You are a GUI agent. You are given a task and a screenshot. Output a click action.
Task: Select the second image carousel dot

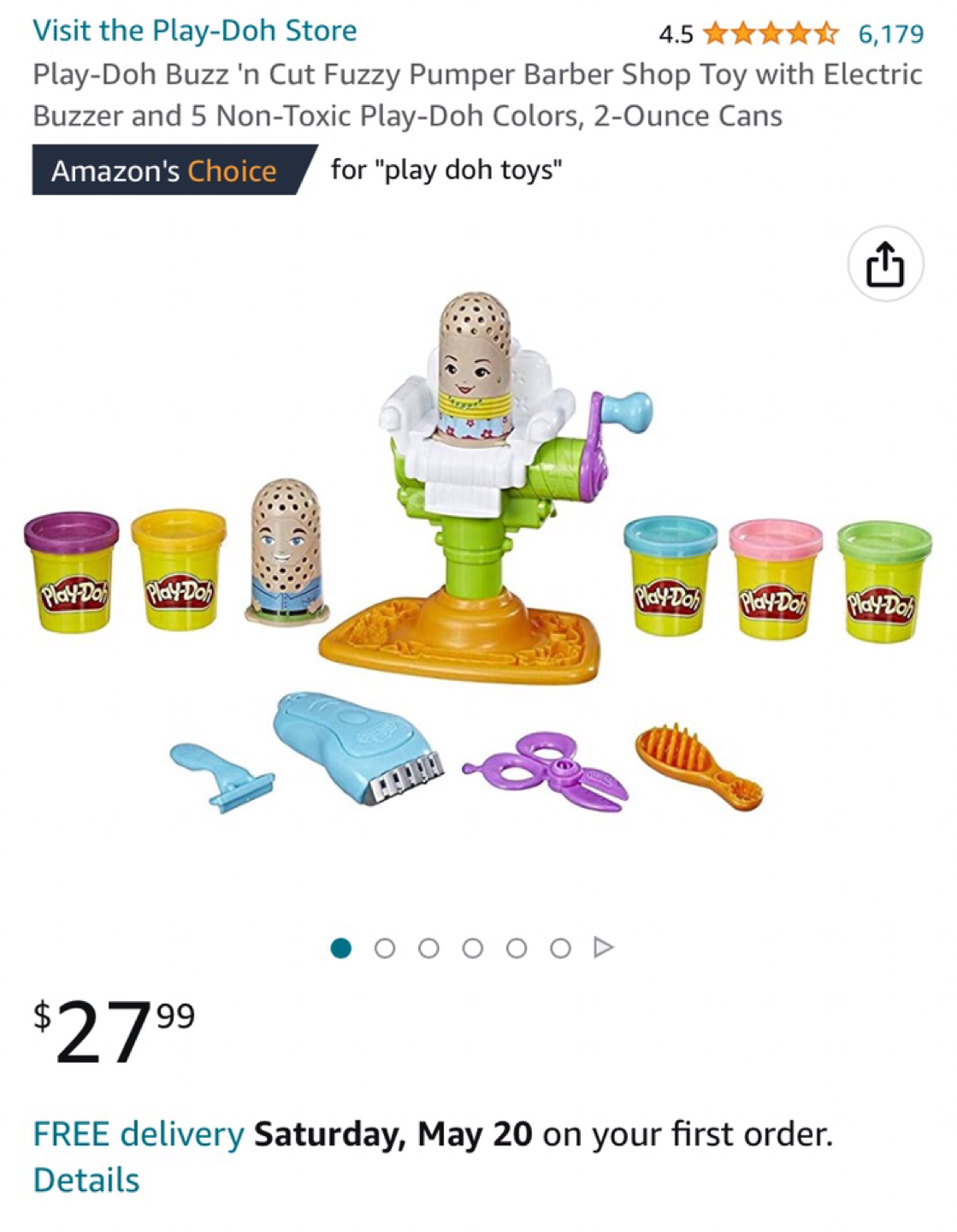click(x=385, y=948)
